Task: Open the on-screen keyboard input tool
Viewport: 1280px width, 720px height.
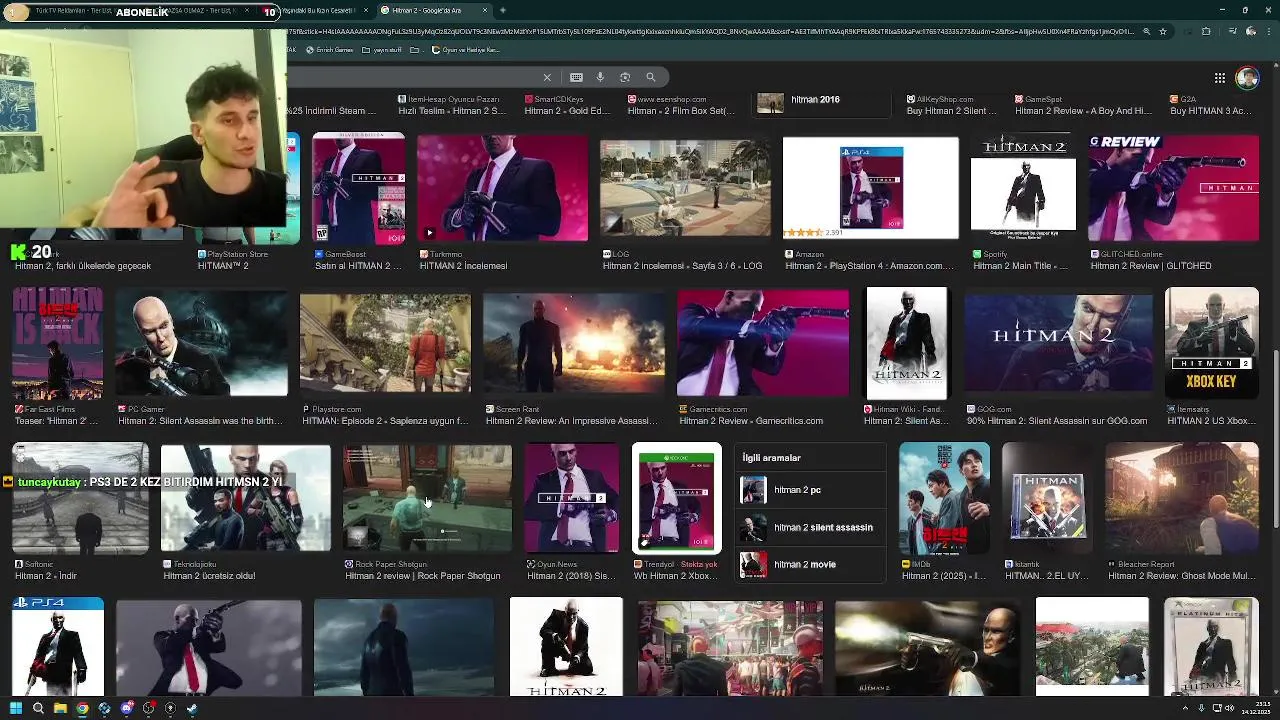Action: (576, 77)
